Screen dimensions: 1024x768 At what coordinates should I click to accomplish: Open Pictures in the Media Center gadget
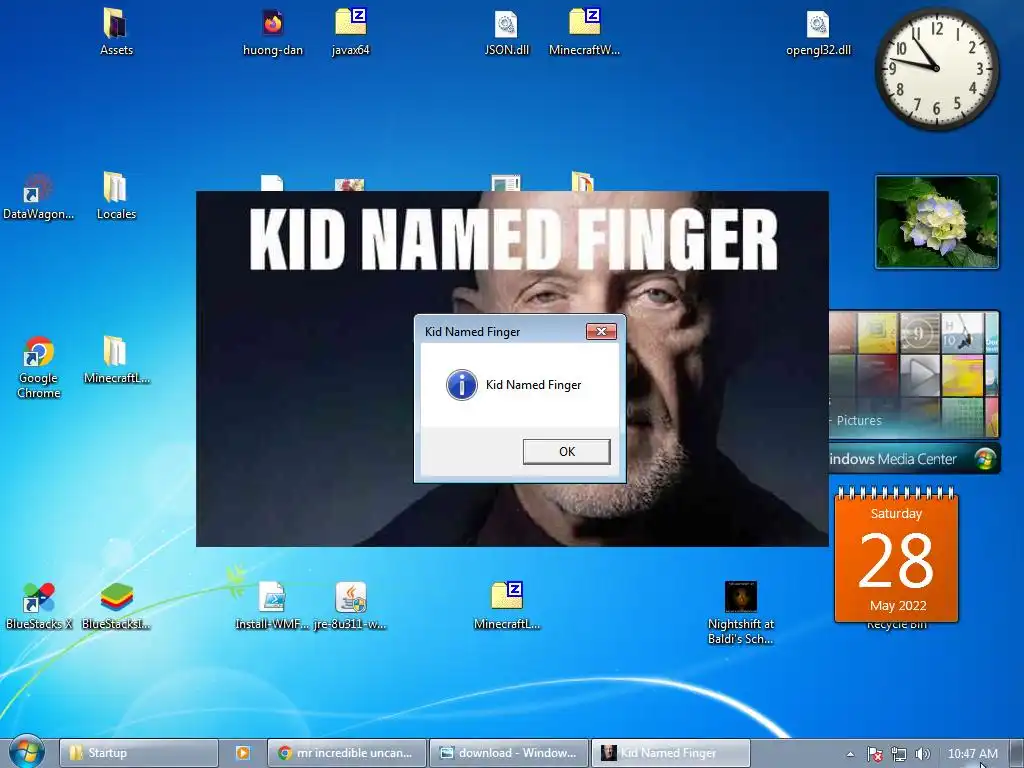(859, 421)
